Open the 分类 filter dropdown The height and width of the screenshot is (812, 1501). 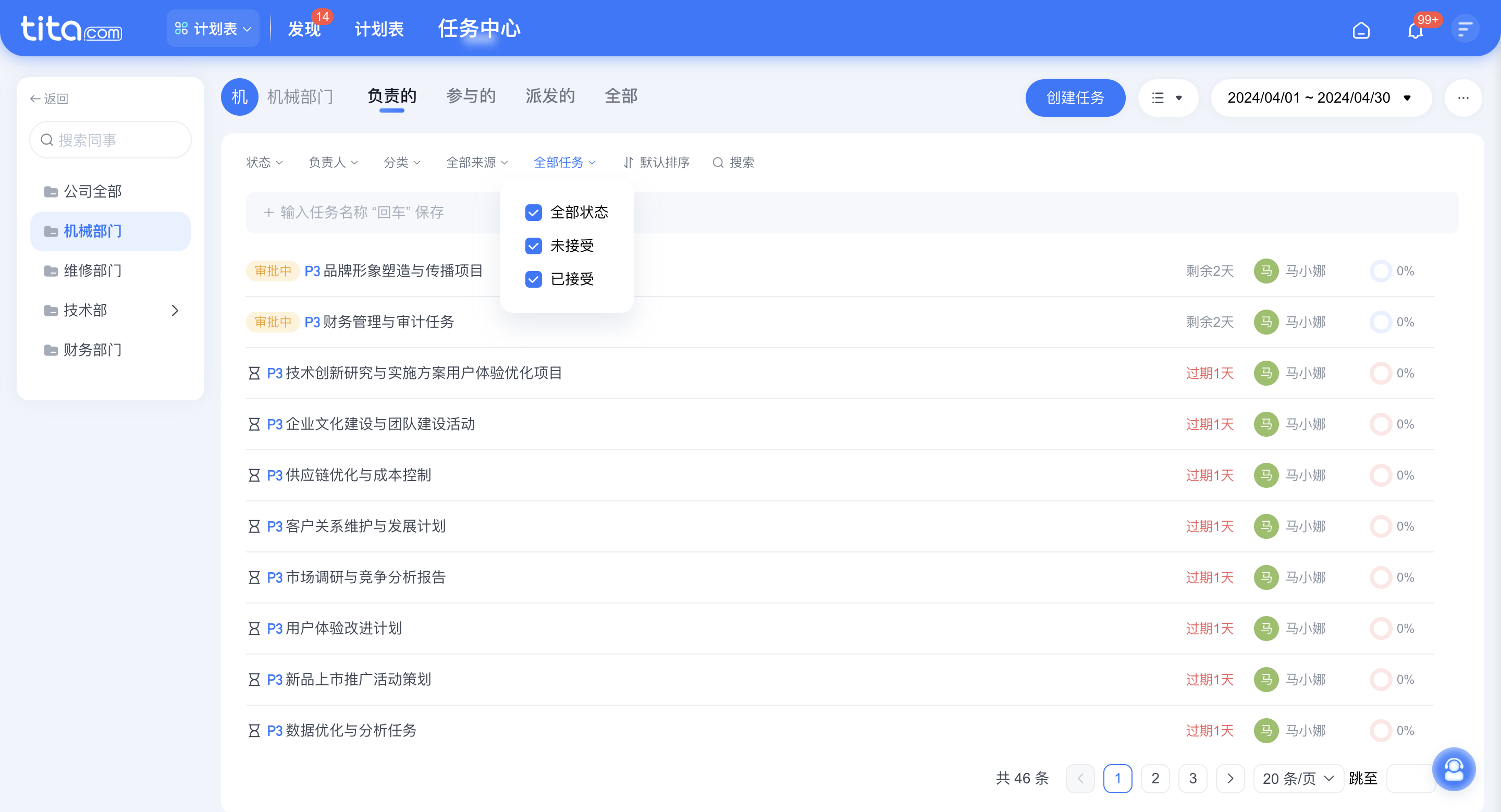(402, 163)
